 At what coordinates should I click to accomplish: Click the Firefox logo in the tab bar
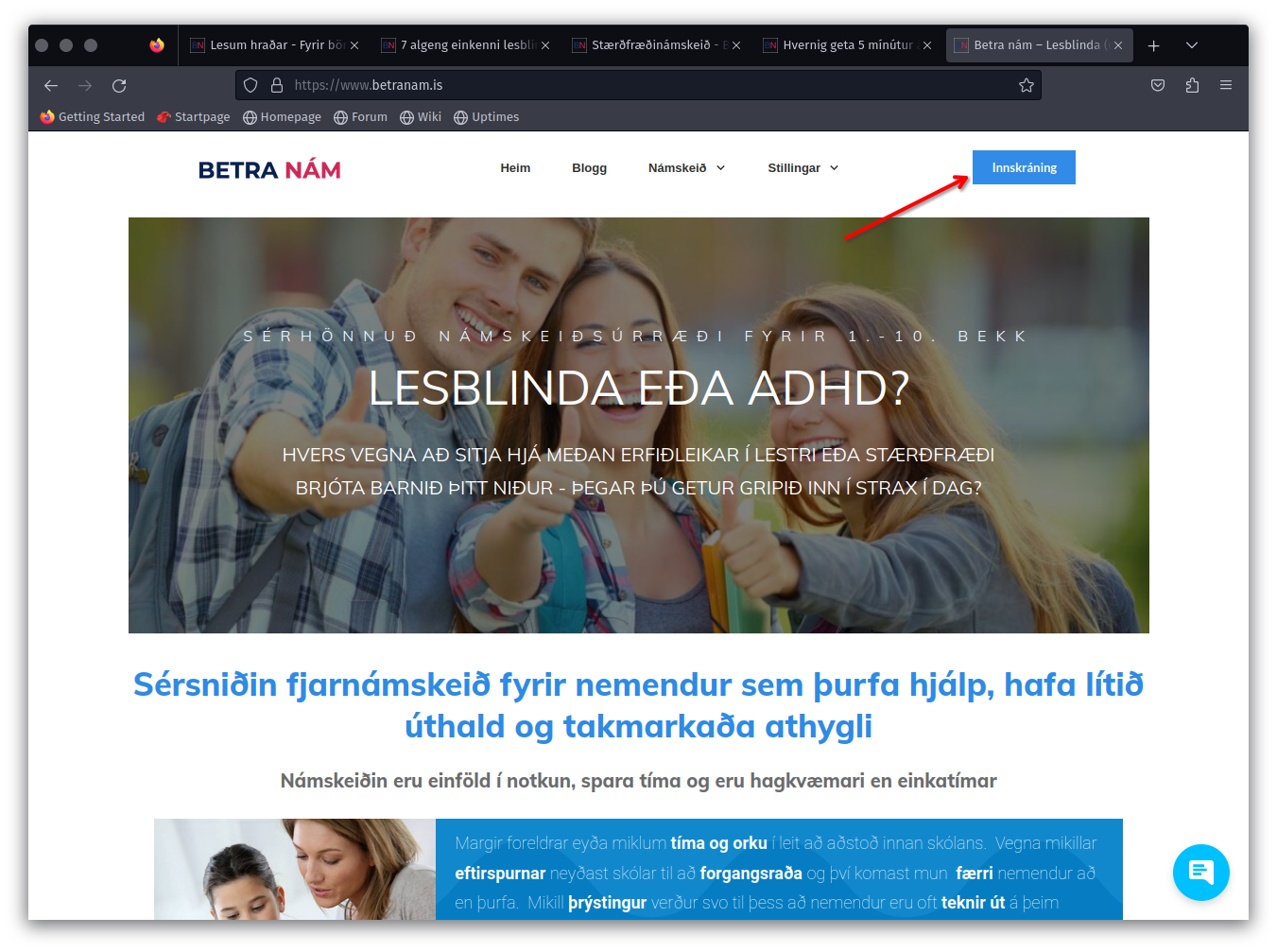point(157,44)
